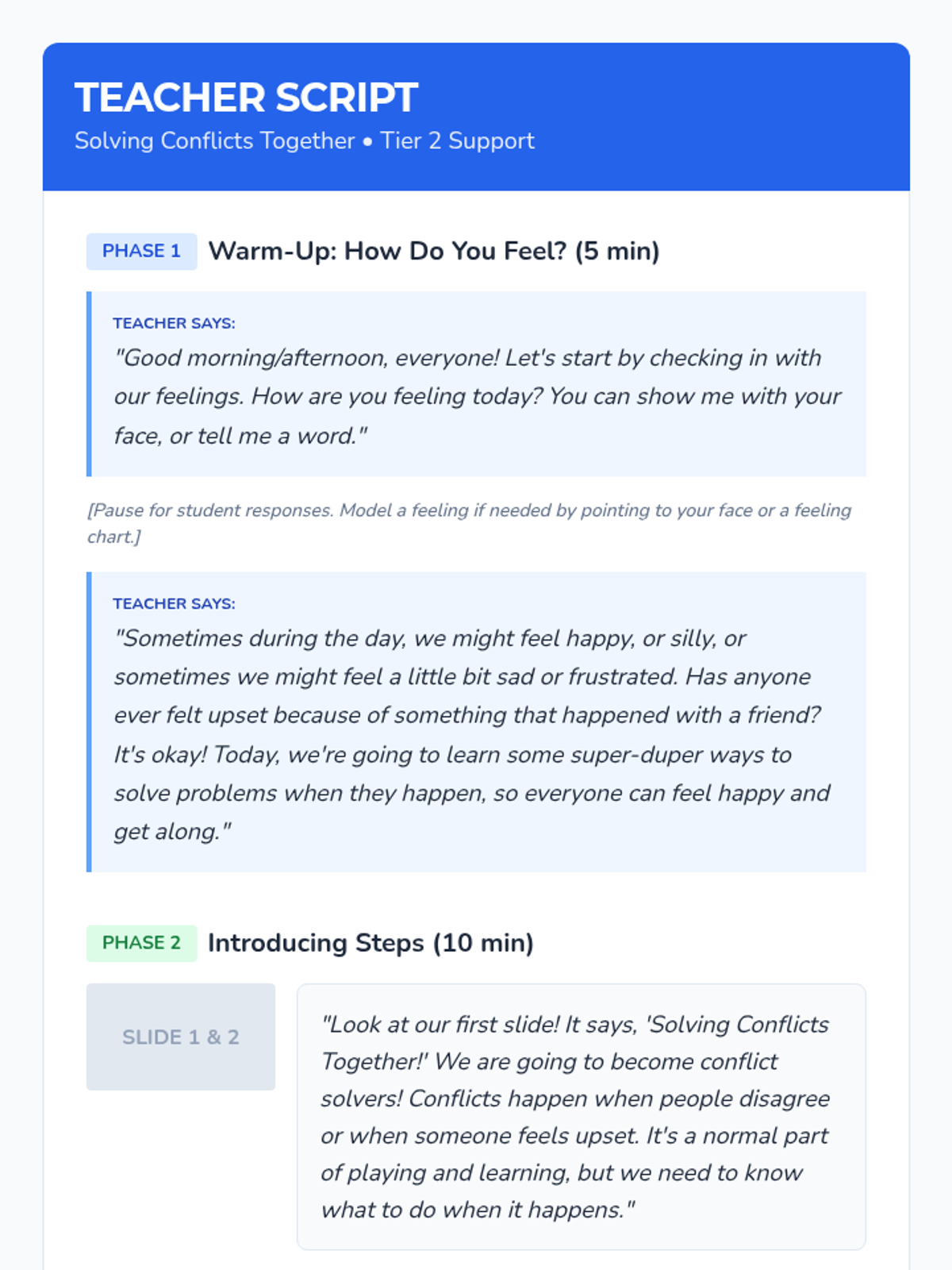Click the TEACHER SCRIPT title

coord(246,98)
